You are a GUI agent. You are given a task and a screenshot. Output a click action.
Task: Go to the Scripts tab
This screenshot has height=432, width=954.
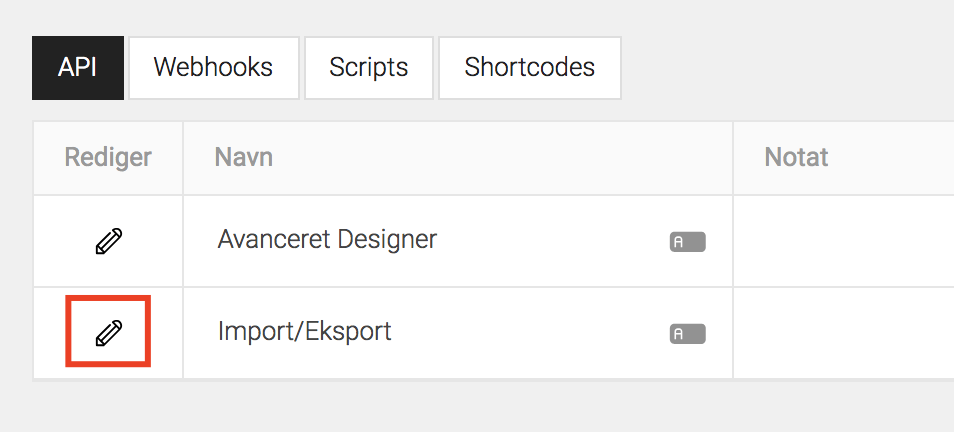click(x=369, y=68)
